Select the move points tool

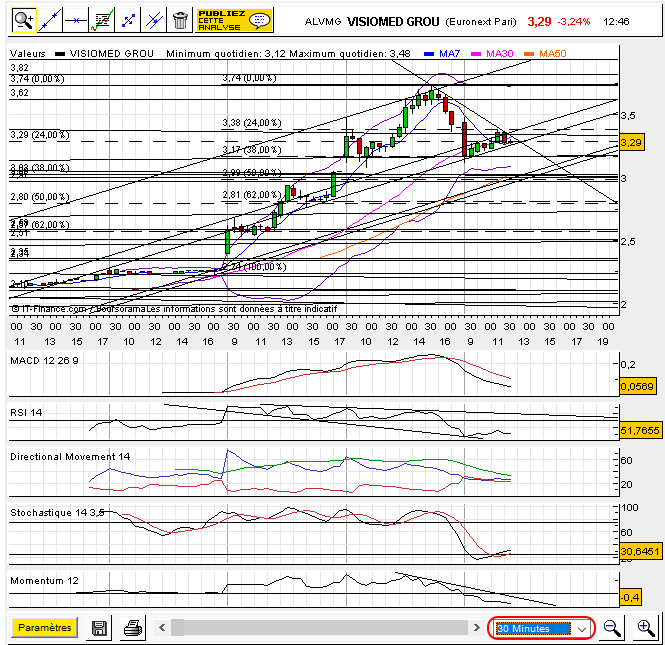point(128,20)
